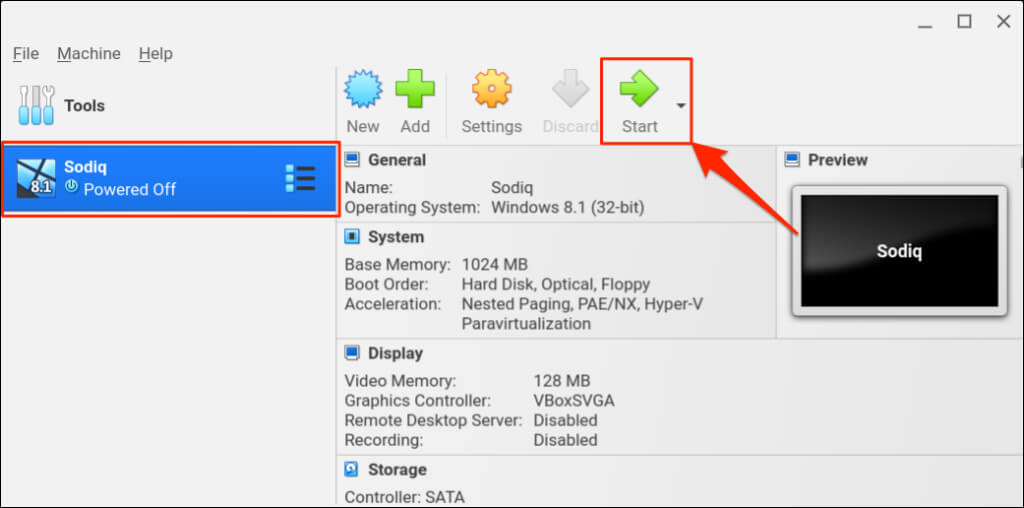1024x508 pixels.
Task: Select the Sodiq virtual machine entry
Action: point(168,179)
